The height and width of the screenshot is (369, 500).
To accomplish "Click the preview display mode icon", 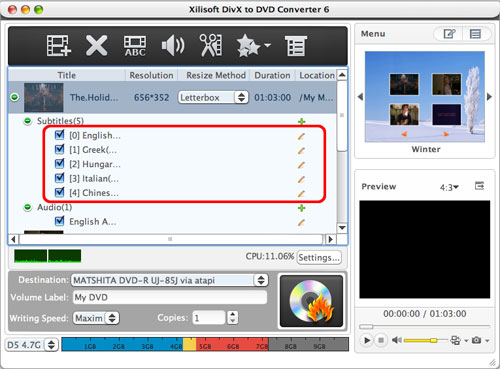I will click(x=455, y=340).
